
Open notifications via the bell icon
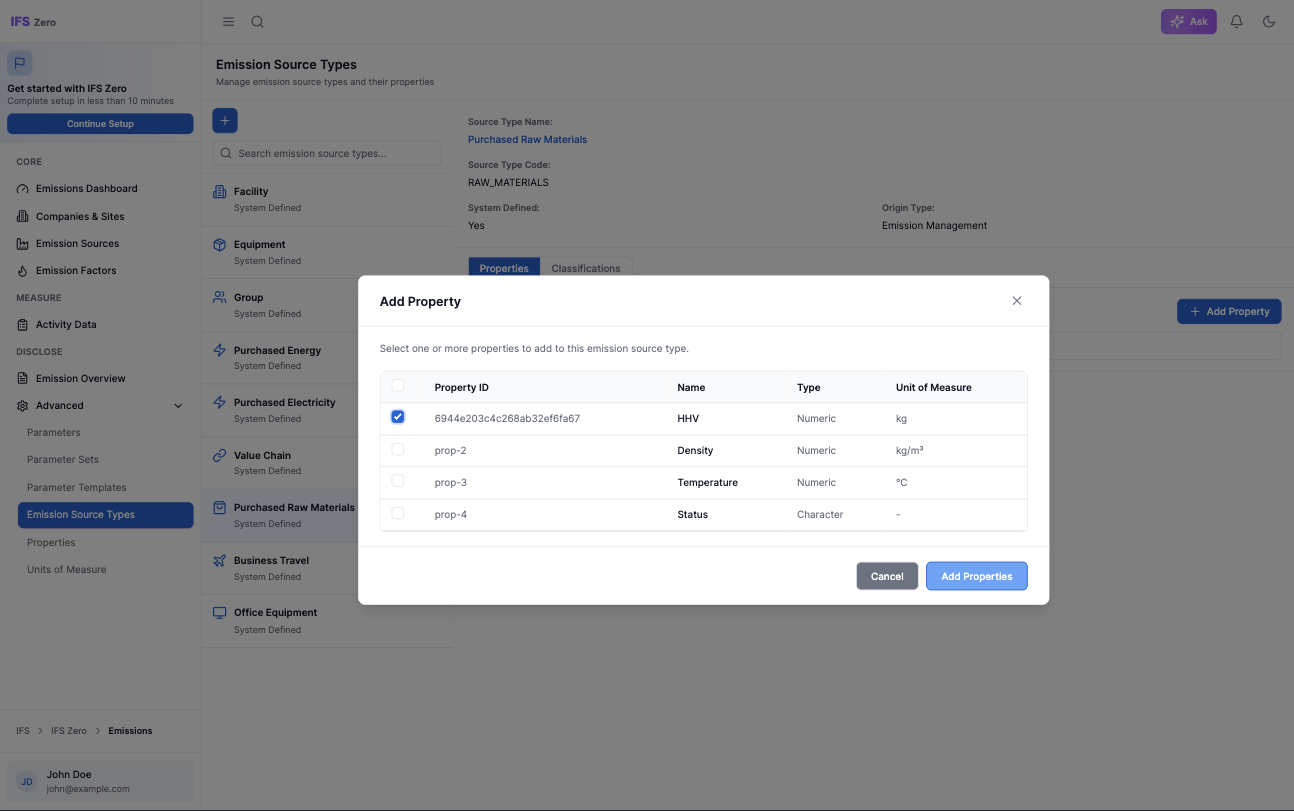pyautogui.click(x=1236, y=21)
